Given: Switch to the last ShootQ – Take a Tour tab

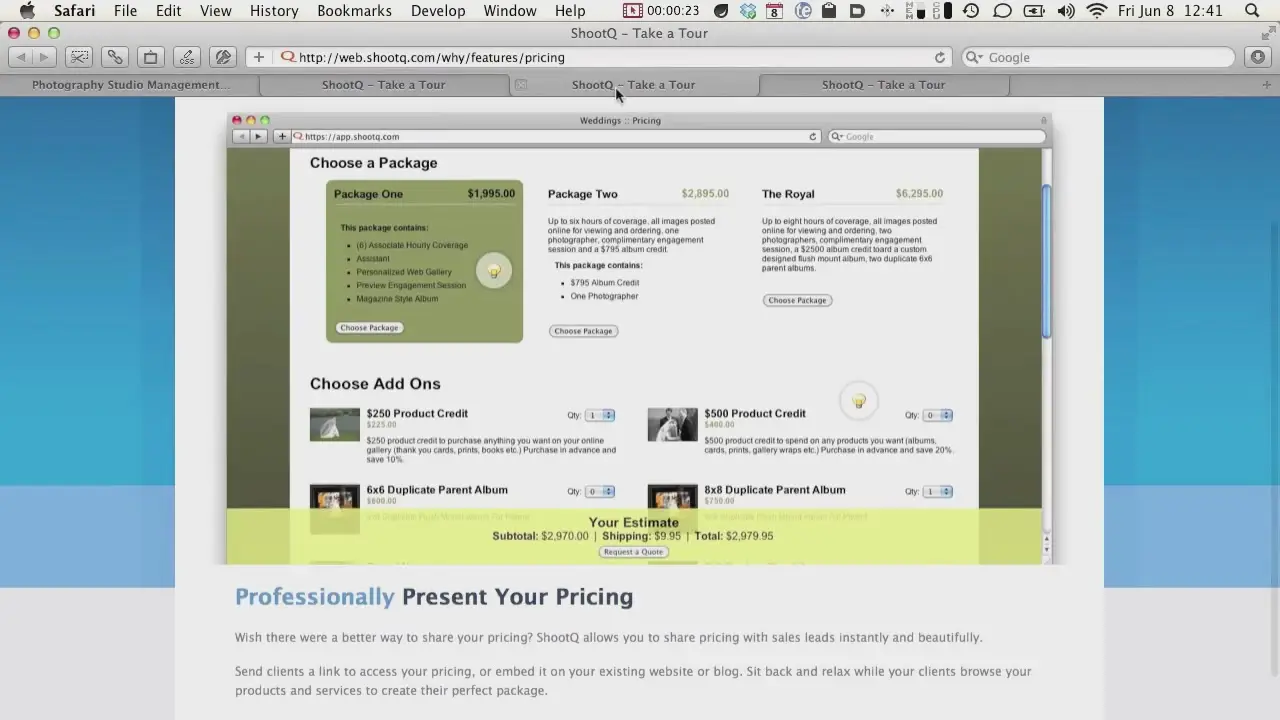Looking at the screenshot, I should (884, 85).
